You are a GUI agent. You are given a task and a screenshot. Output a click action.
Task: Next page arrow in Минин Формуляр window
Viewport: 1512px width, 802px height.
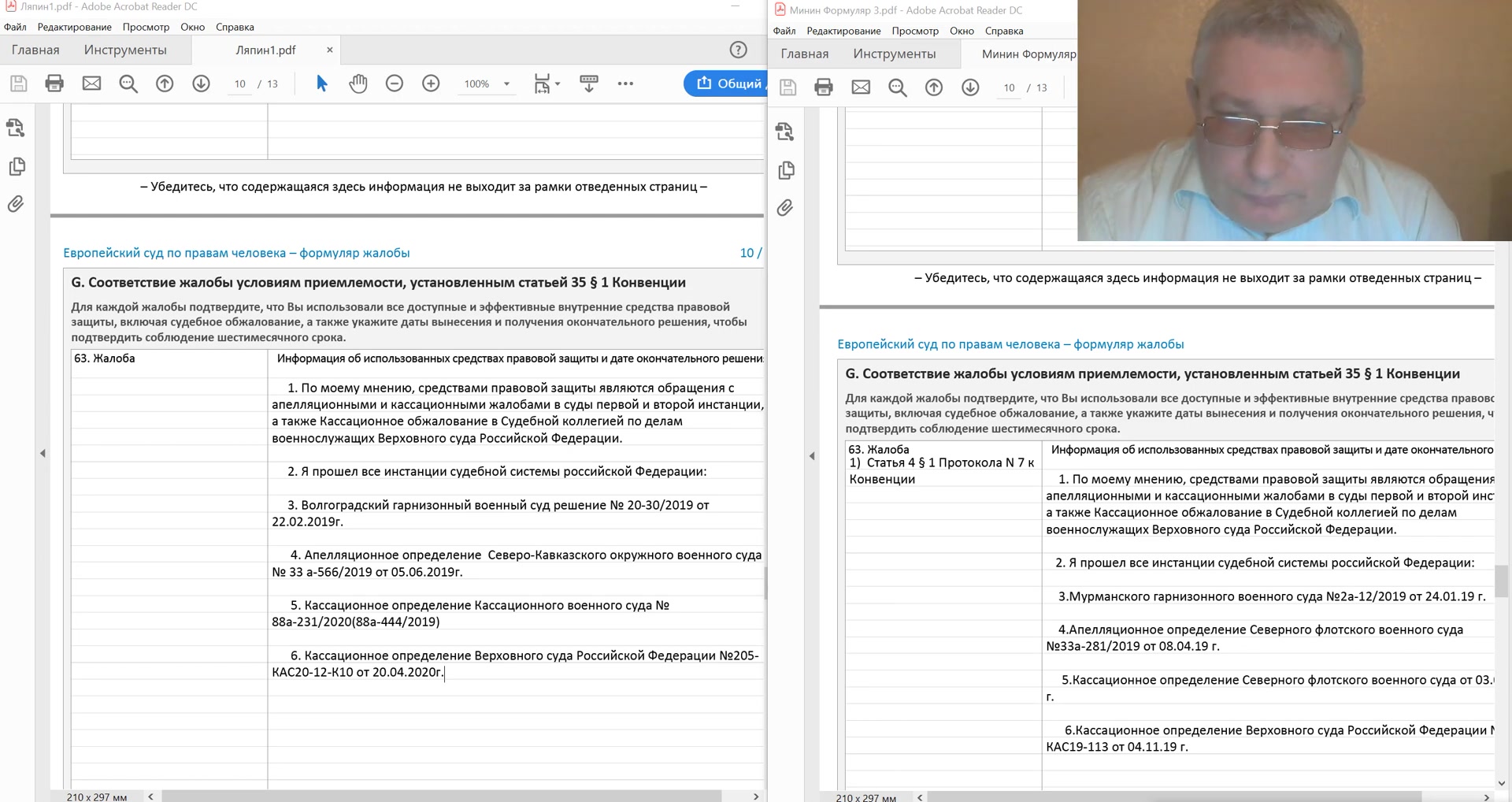970,87
